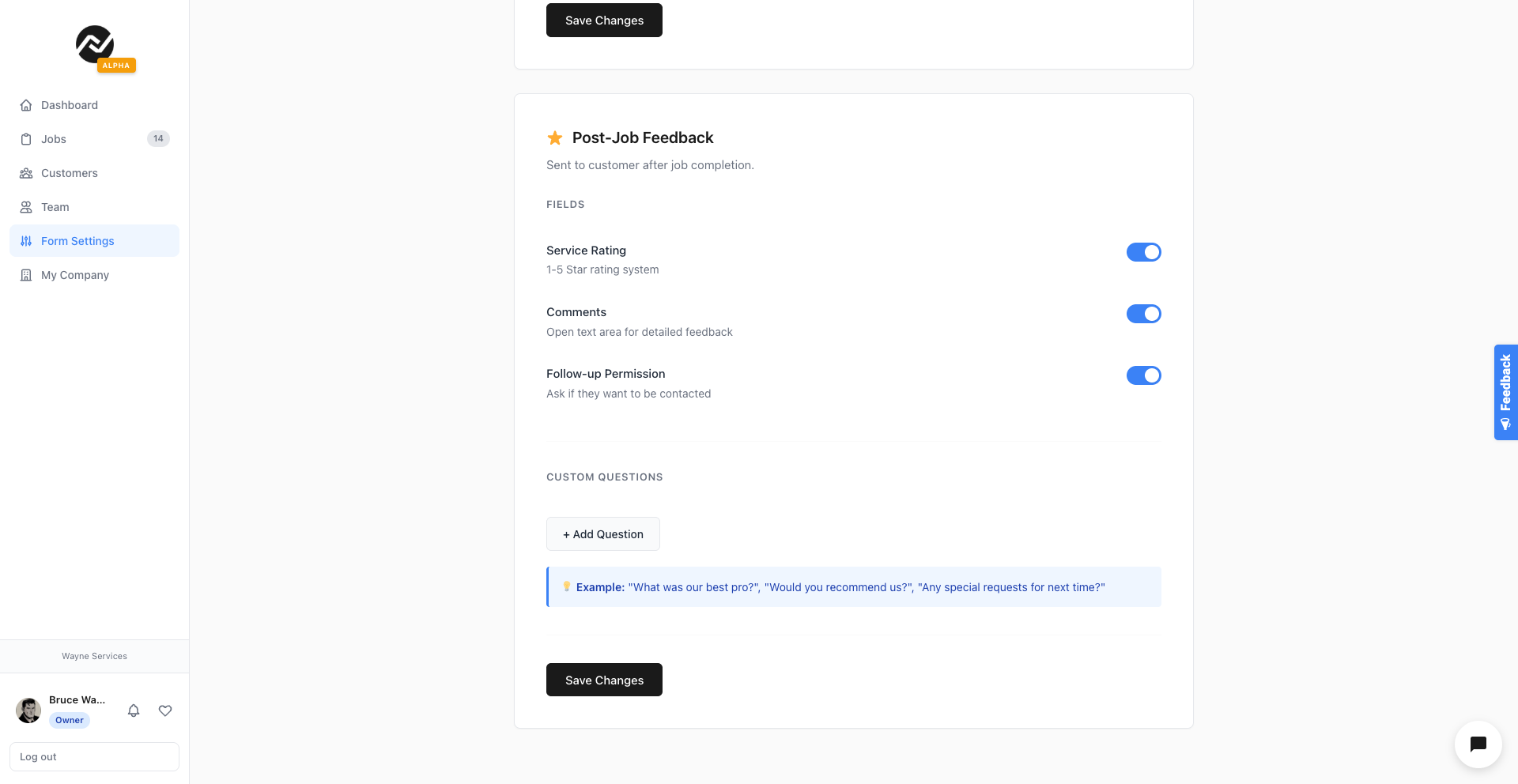Click the Customers group icon
The height and width of the screenshot is (784, 1518).
(x=26, y=173)
